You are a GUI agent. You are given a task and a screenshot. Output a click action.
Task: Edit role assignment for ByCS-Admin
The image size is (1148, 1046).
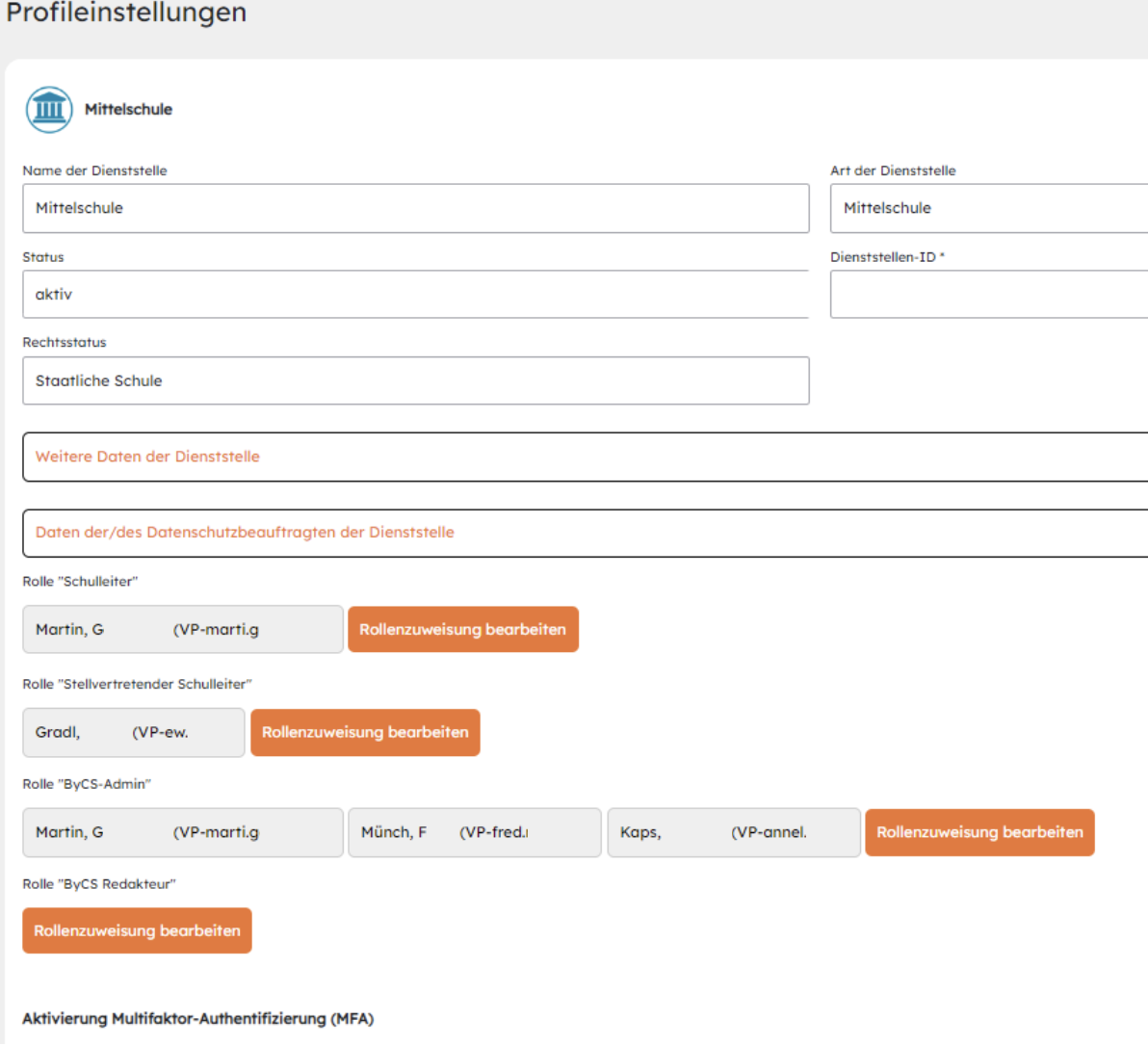(x=979, y=833)
